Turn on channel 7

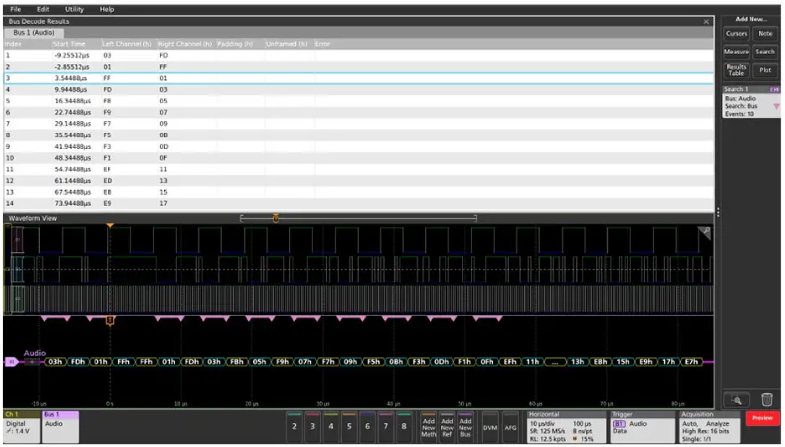(385, 426)
